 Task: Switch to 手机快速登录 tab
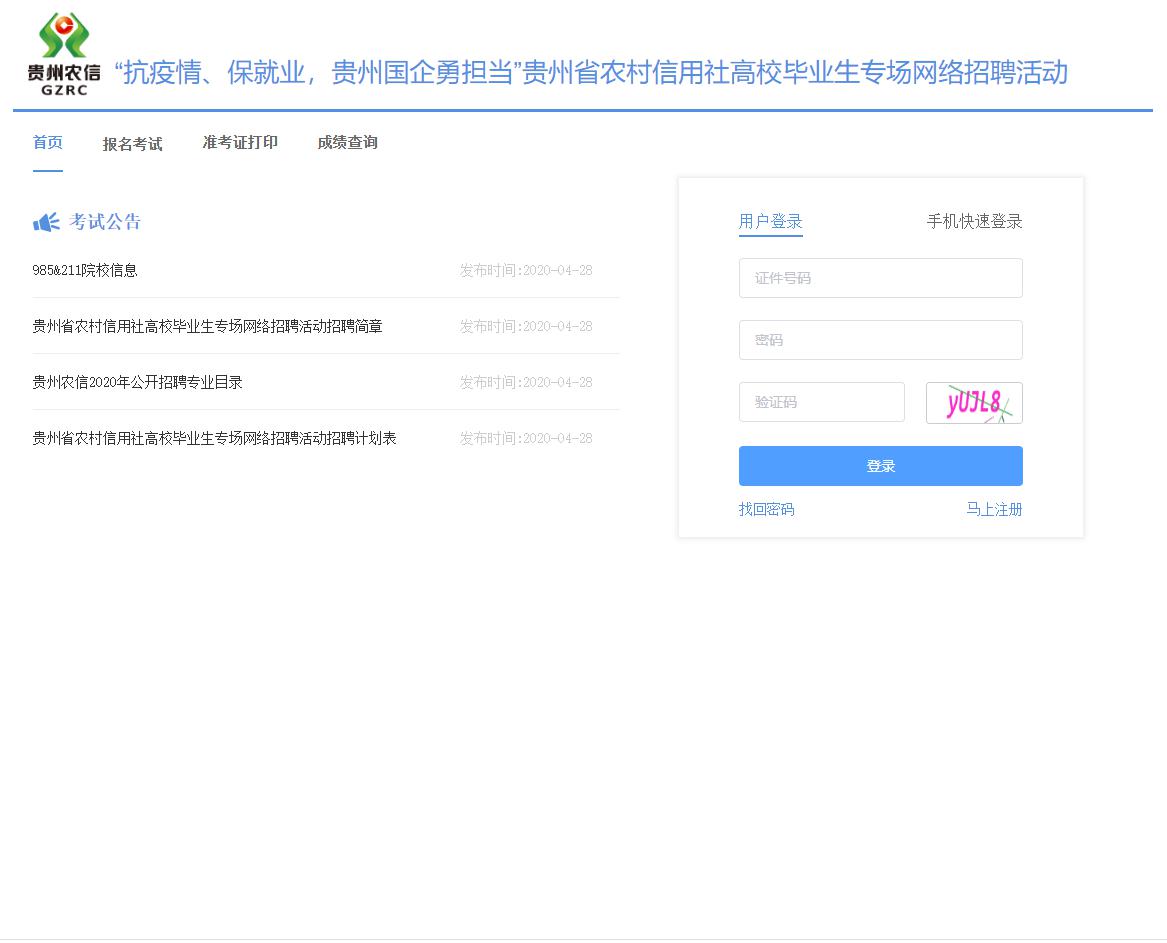[974, 222]
